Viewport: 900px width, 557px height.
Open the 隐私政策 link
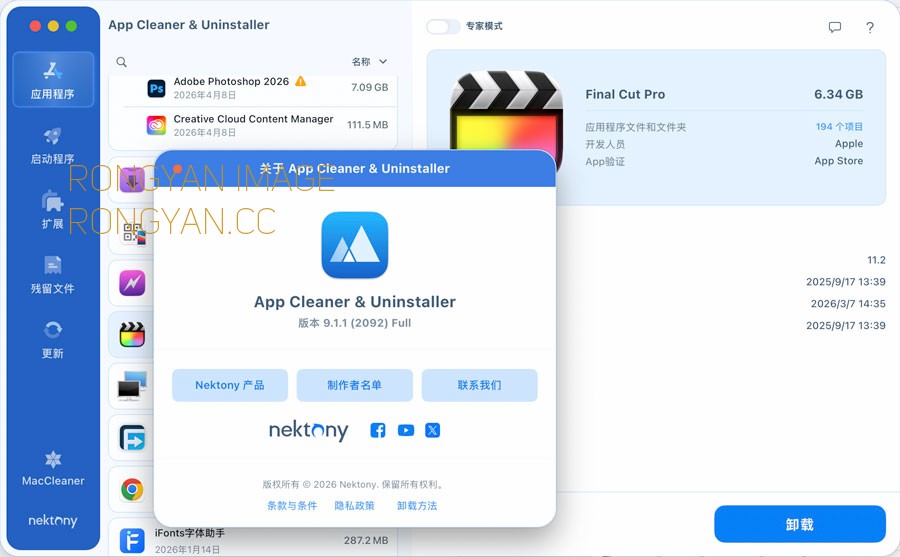click(x=354, y=506)
